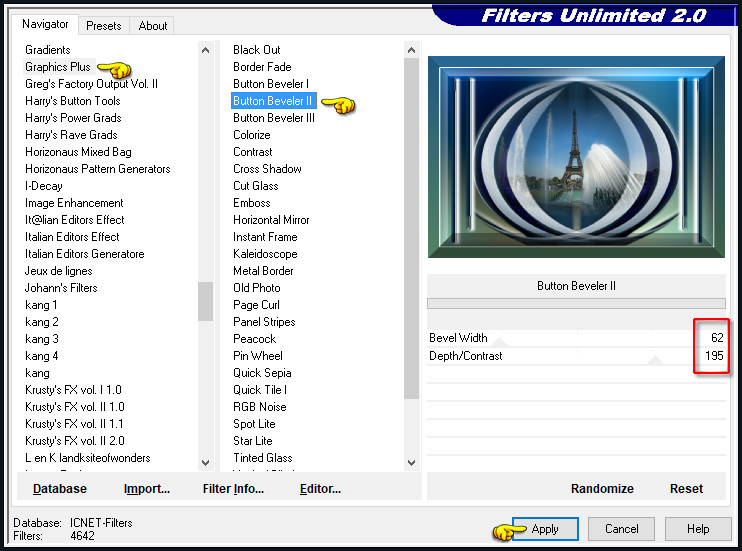The image size is (742, 551).
Task: Click the down arrow of filter list scrollbar
Action: [x=412, y=462]
